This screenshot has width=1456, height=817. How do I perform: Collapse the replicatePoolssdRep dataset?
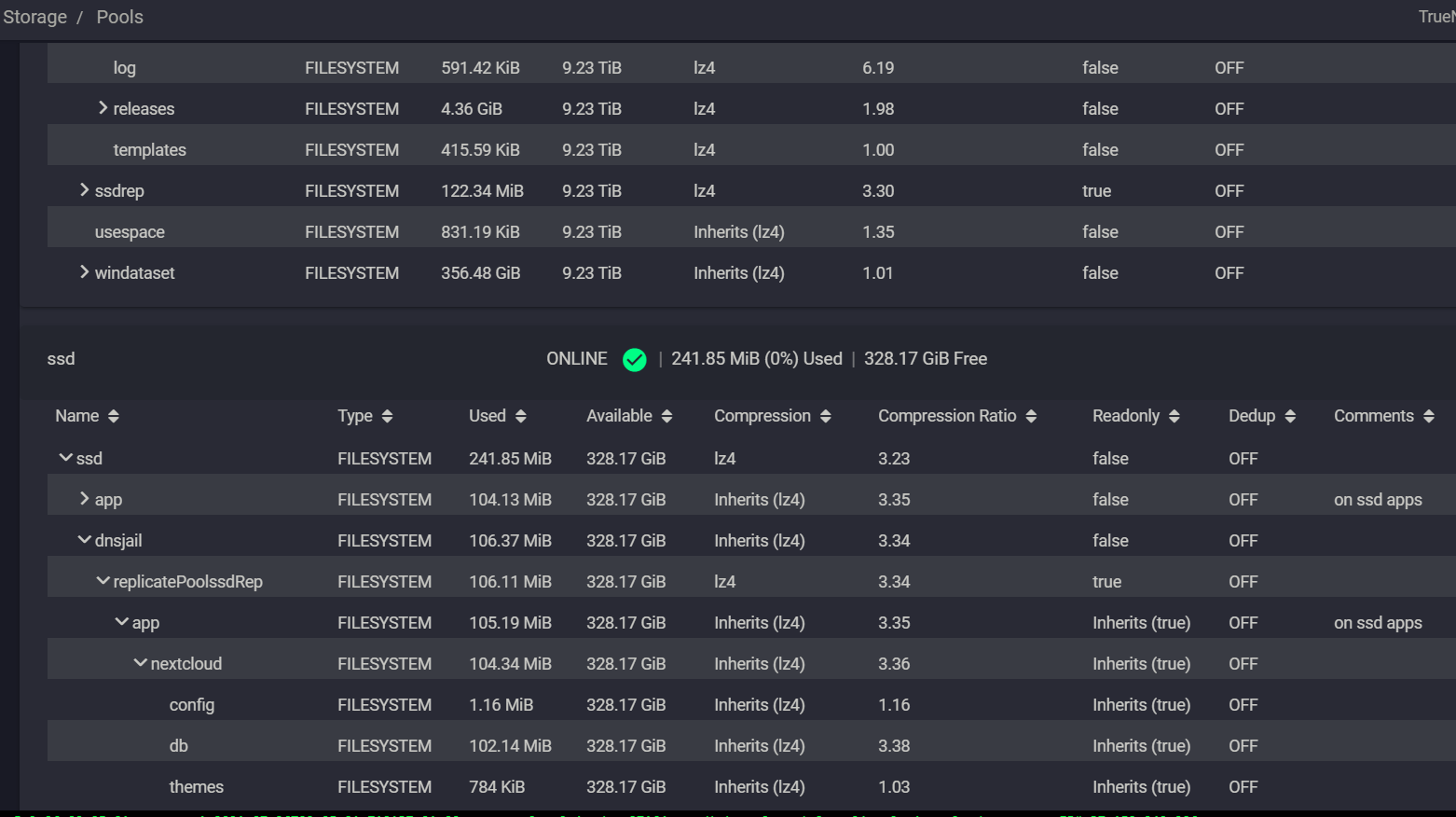click(x=103, y=581)
